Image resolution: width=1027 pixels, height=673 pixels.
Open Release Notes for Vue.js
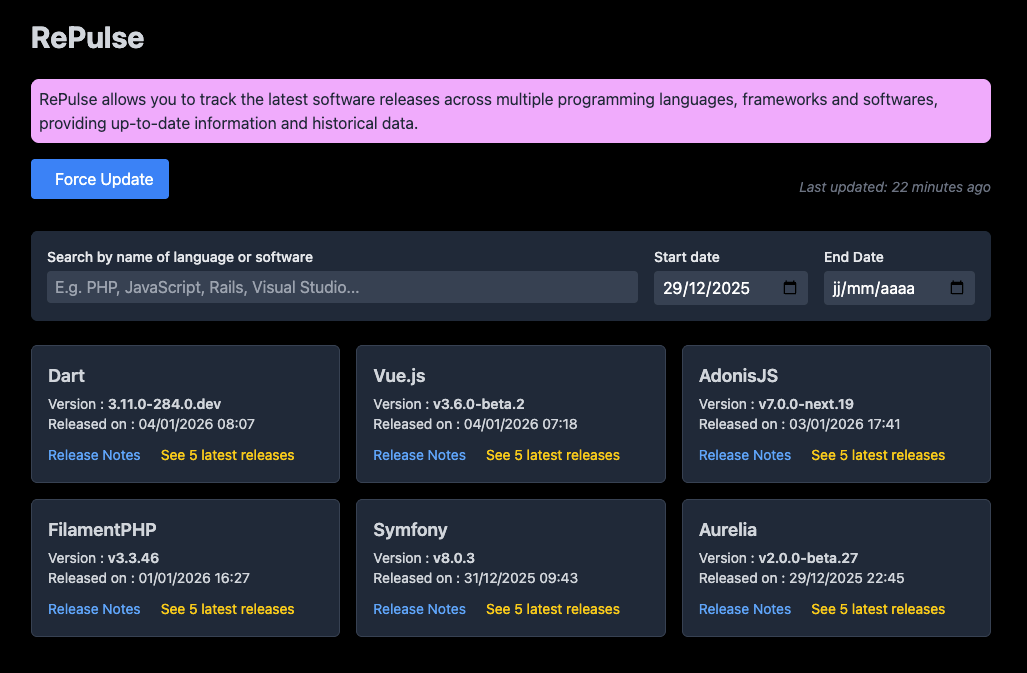[x=419, y=455]
